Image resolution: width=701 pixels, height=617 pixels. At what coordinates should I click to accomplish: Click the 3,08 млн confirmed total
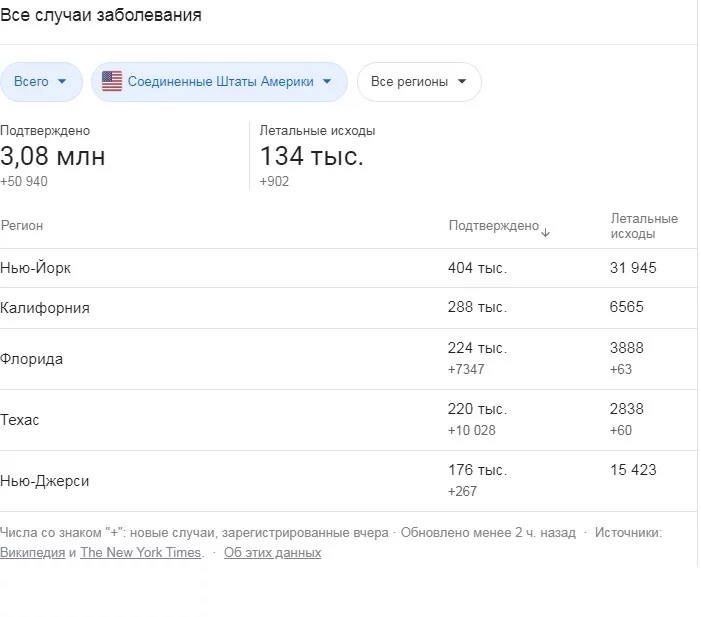coord(52,157)
